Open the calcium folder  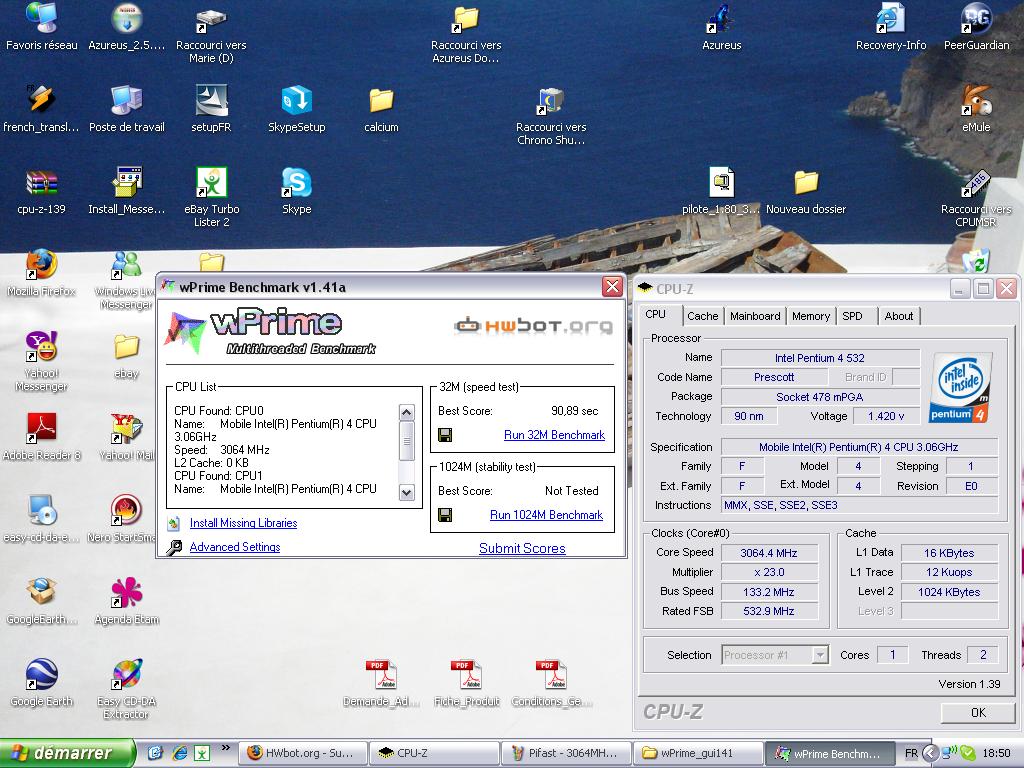click(x=381, y=109)
